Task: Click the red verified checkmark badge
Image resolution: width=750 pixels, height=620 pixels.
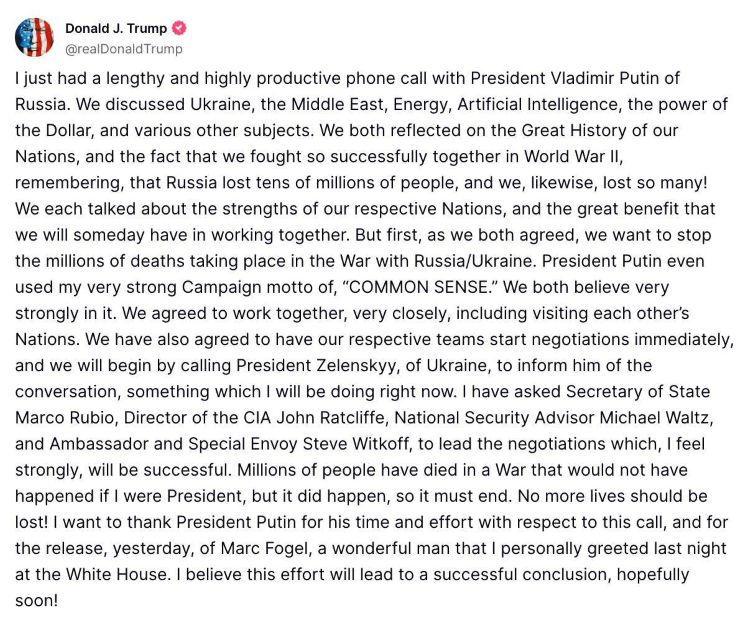Action: tap(179, 28)
